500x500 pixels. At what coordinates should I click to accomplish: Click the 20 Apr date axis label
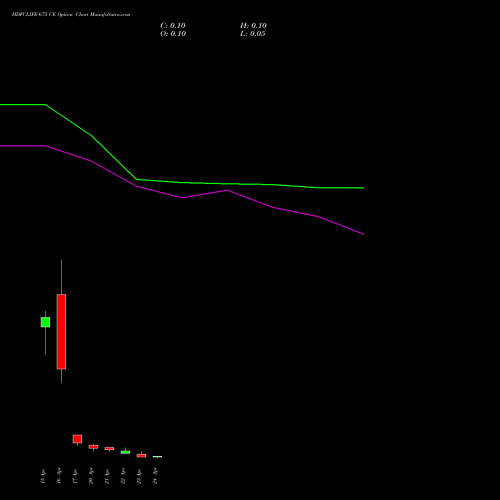[91, 476]
